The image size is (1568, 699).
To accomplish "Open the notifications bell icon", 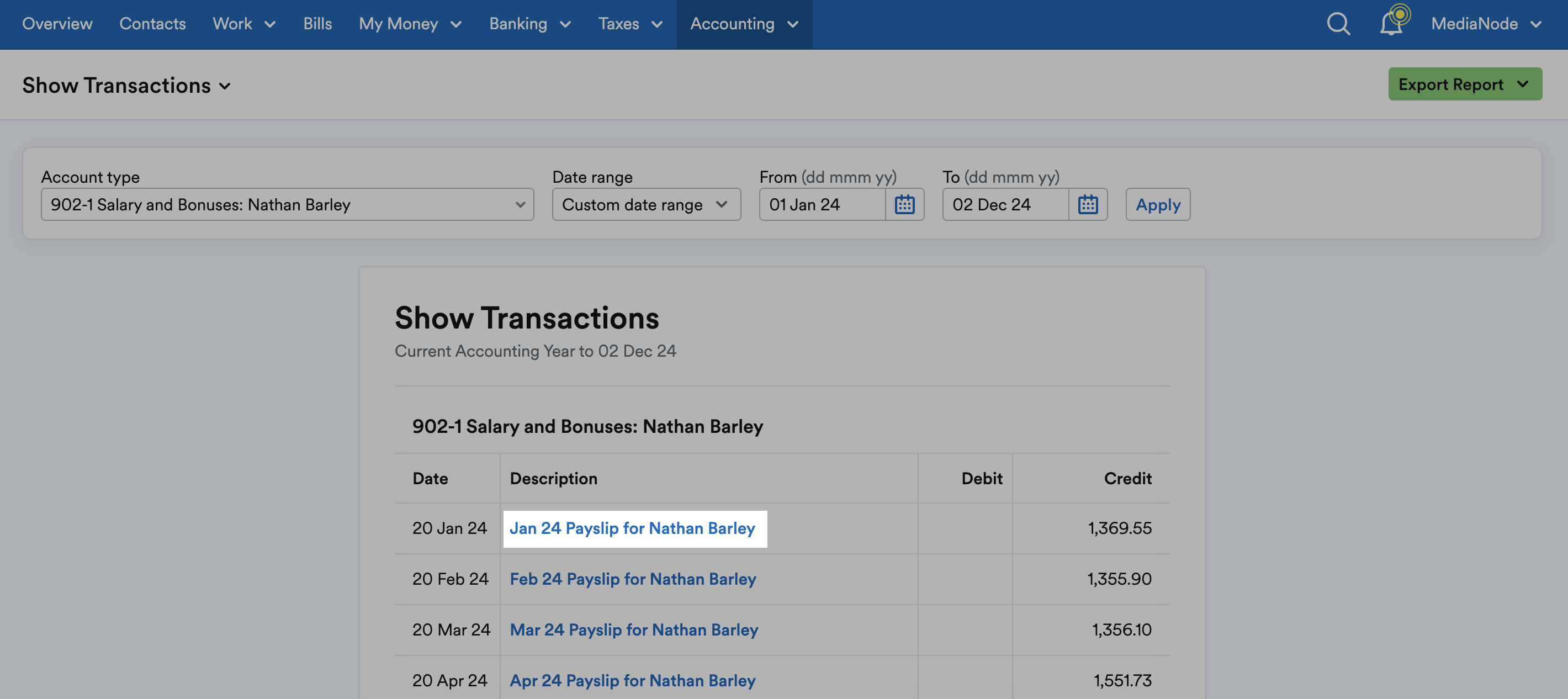I will [1392, 24].
